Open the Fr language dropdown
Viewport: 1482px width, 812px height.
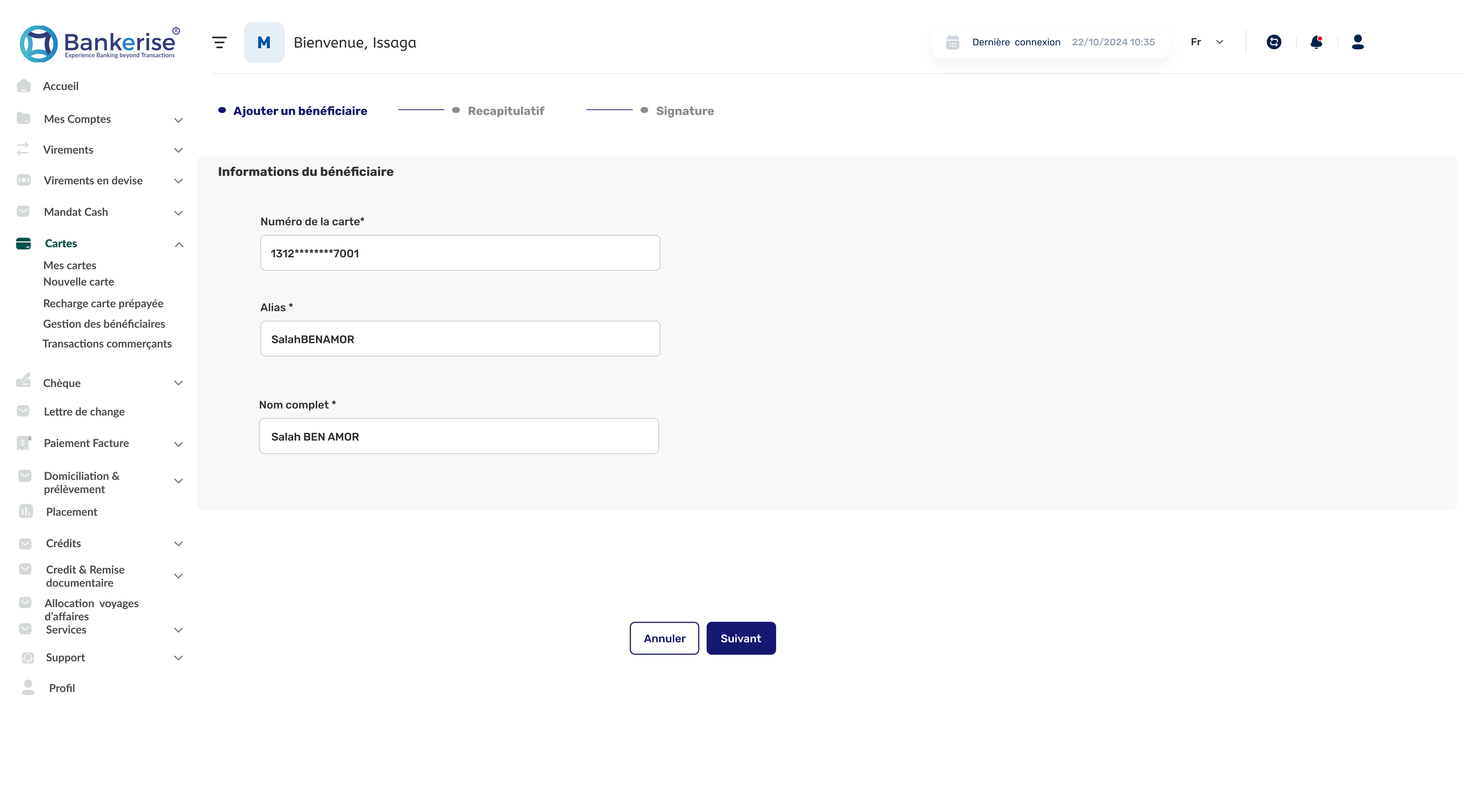(1206, 42)
